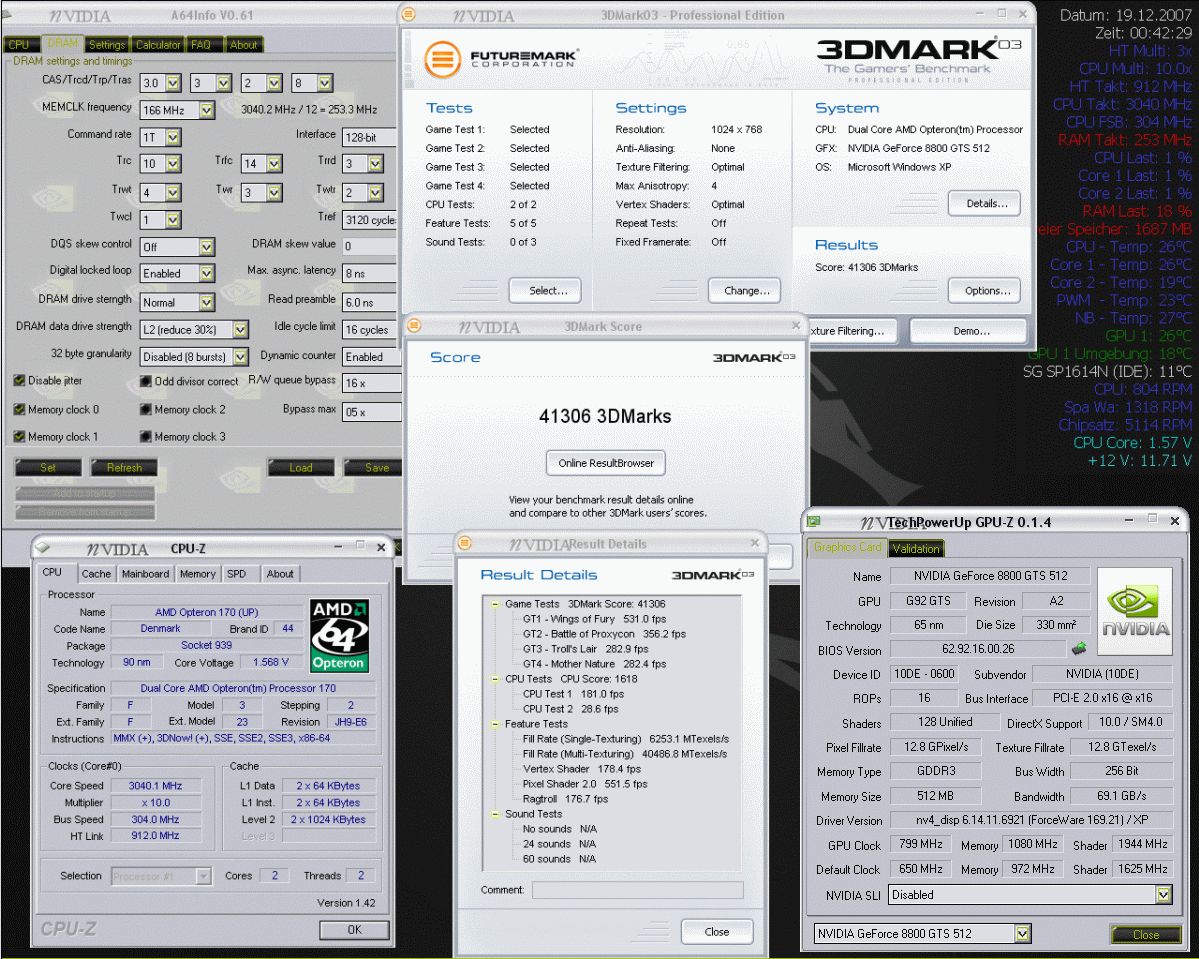
Task: Minimize the 3DMark03 window
Action: (981, 14)
